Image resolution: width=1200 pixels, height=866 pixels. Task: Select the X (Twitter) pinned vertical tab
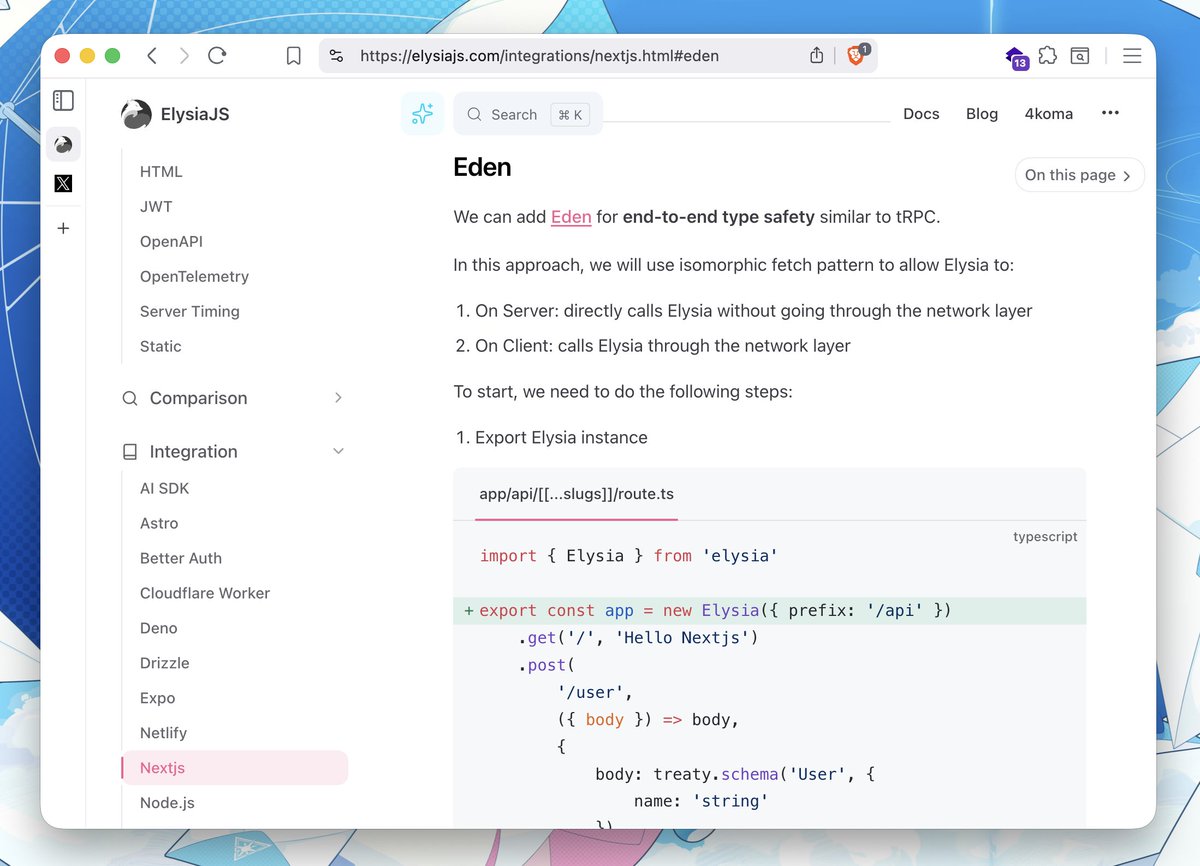coord(63,183)
